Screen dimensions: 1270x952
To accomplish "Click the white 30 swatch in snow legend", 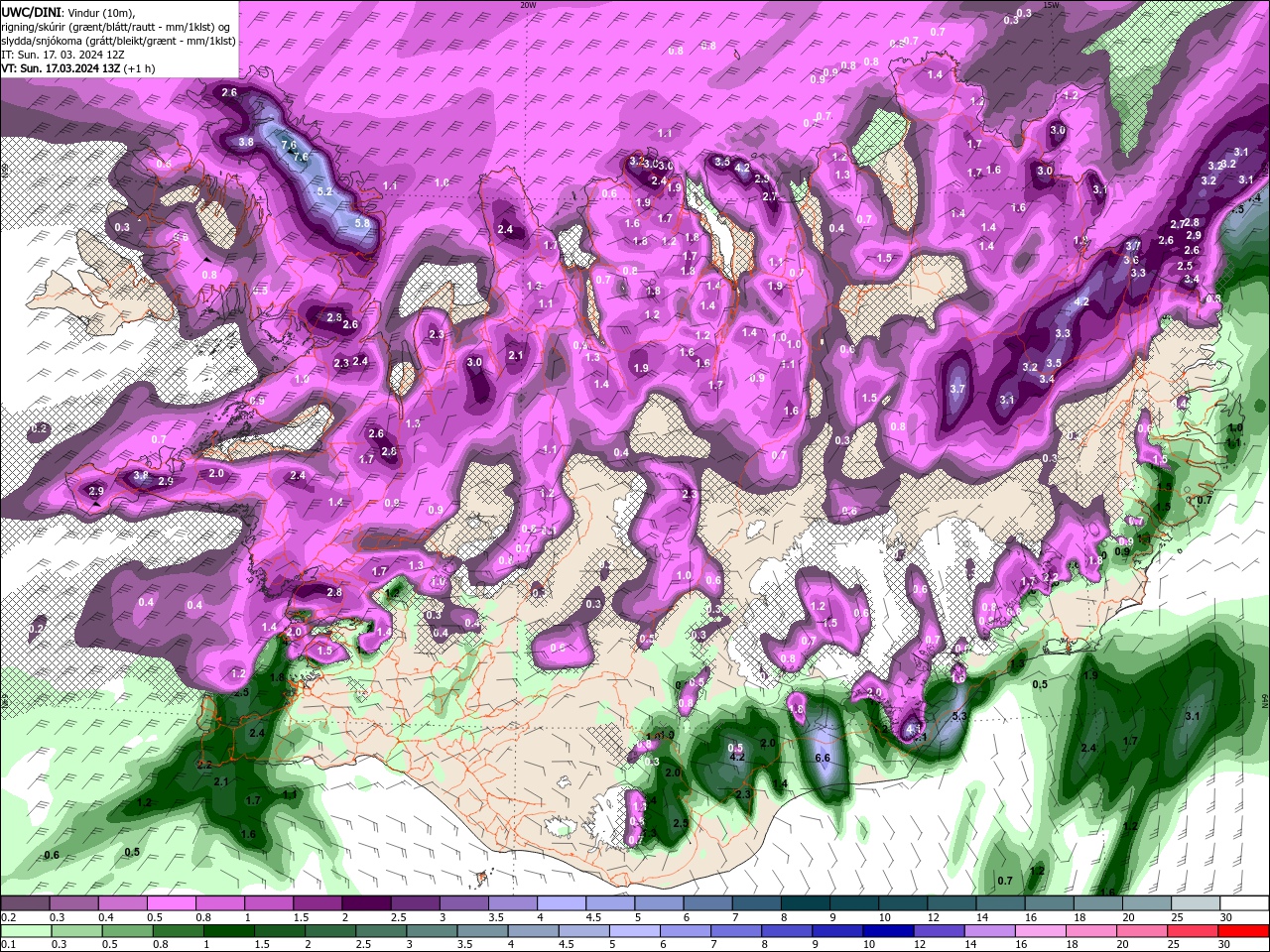I will 1244,903.
